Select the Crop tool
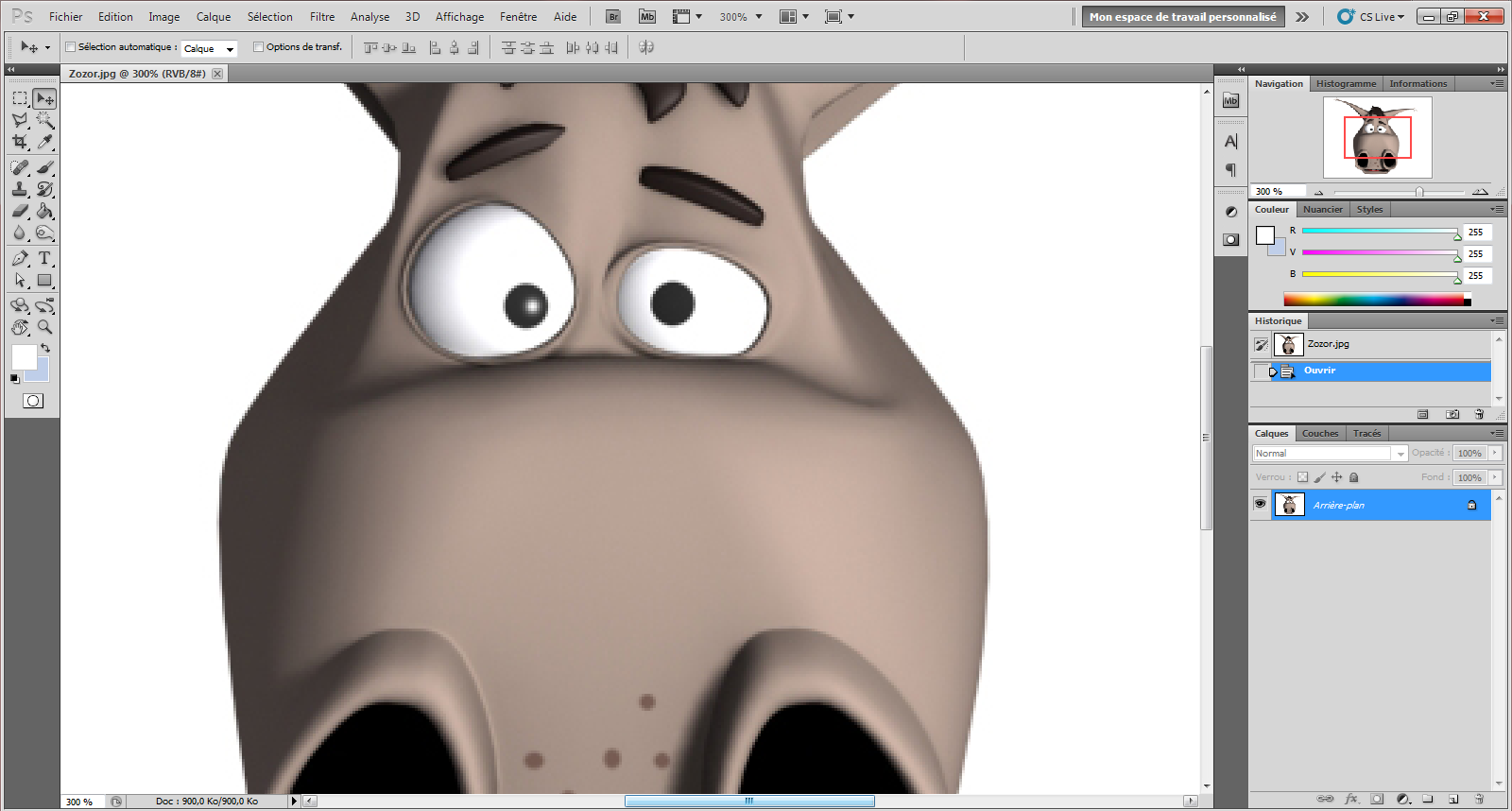This screenshot has height=811, width=1512. [20, 142]
